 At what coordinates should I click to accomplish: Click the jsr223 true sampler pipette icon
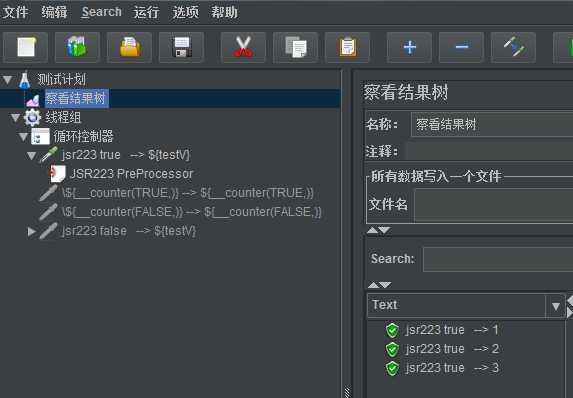[49, 155]
